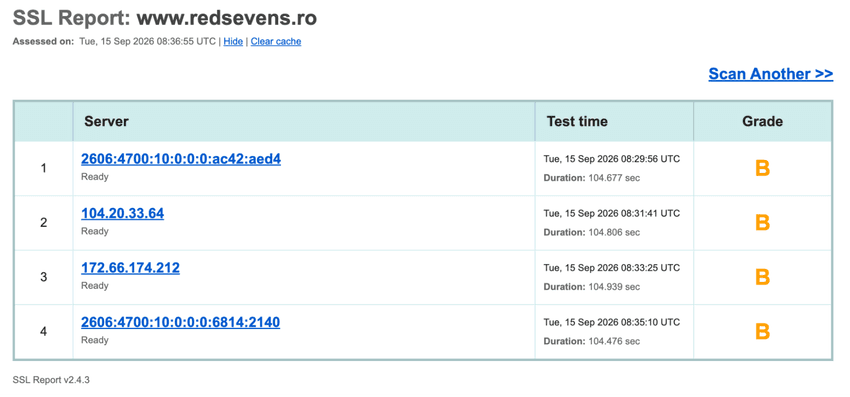This screenshot has height=397, width=850.
Task: Select test time 08:31:41 UTC
Action: [611, 213]
